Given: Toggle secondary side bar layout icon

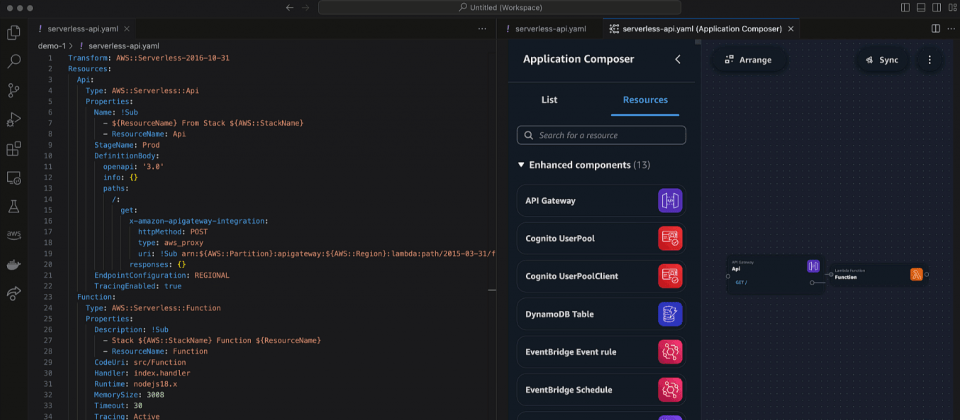Looking at the screenshot, I should [x=937, y=8].
